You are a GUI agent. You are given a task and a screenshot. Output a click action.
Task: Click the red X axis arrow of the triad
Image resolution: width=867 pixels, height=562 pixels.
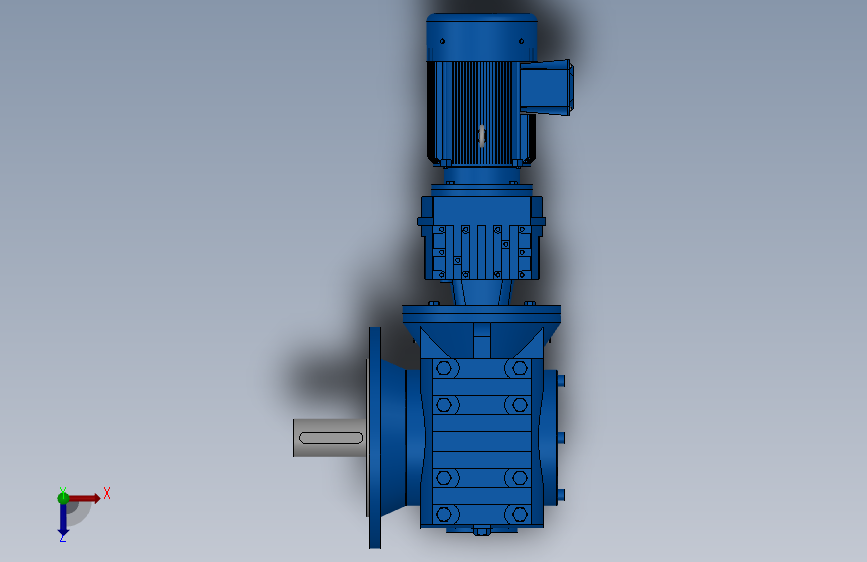pos(84,498)
